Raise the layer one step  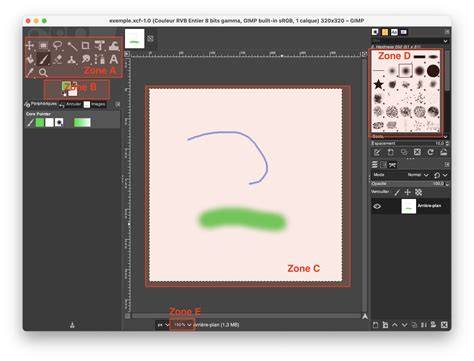pos(395,325)
